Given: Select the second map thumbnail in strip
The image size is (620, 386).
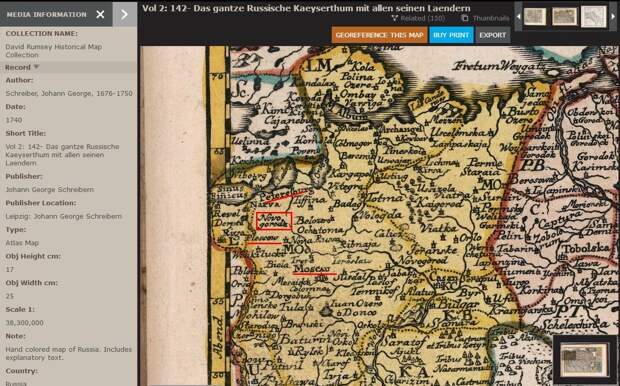Looking at the screenshot, I should click(564, 17).
